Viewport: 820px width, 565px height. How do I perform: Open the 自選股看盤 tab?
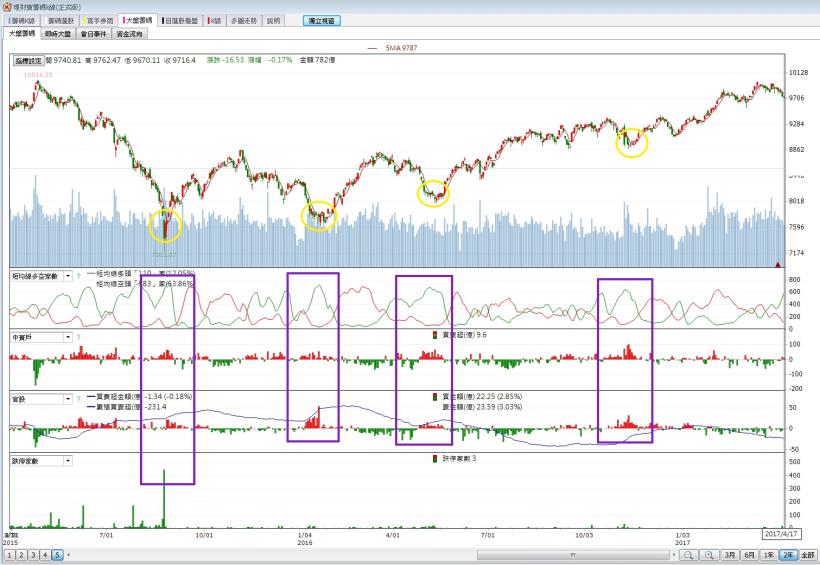tap(180, 21)
